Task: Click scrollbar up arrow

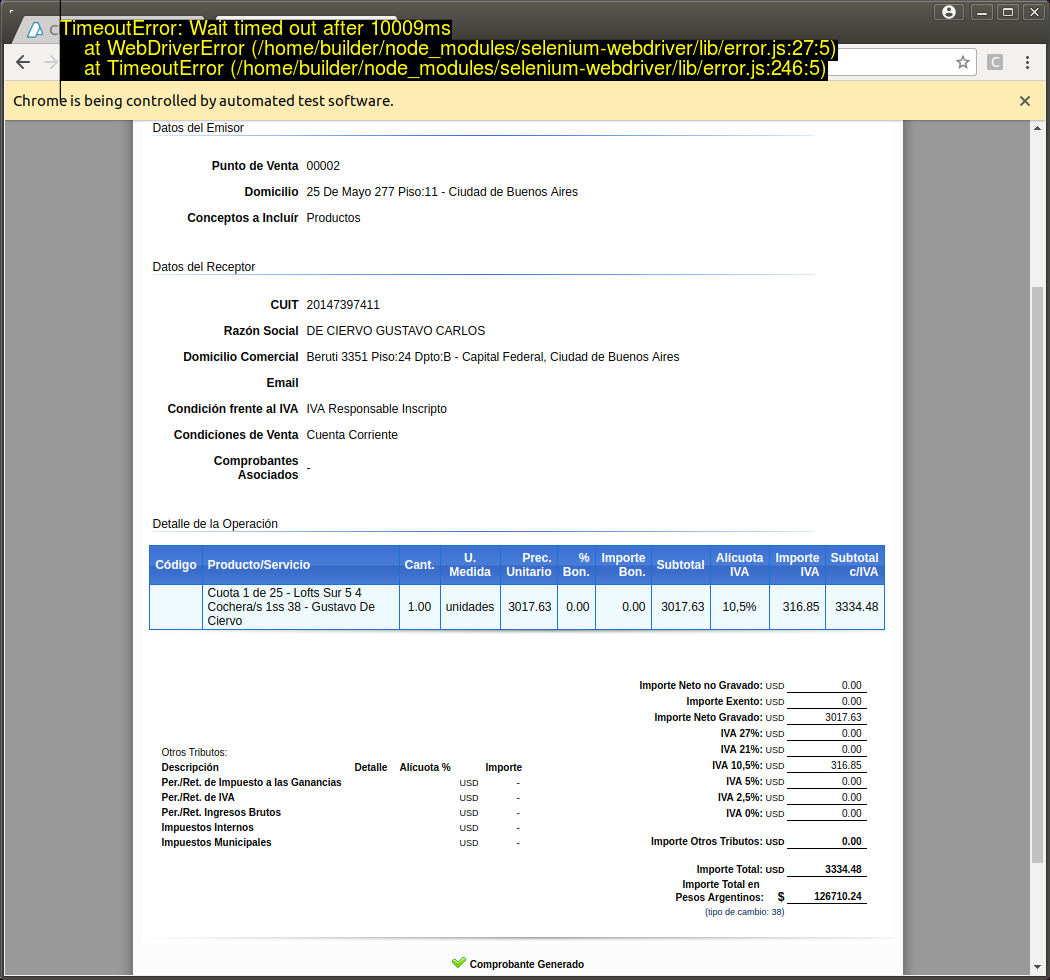Action: pyautogui.click(x=1037, y=128)
